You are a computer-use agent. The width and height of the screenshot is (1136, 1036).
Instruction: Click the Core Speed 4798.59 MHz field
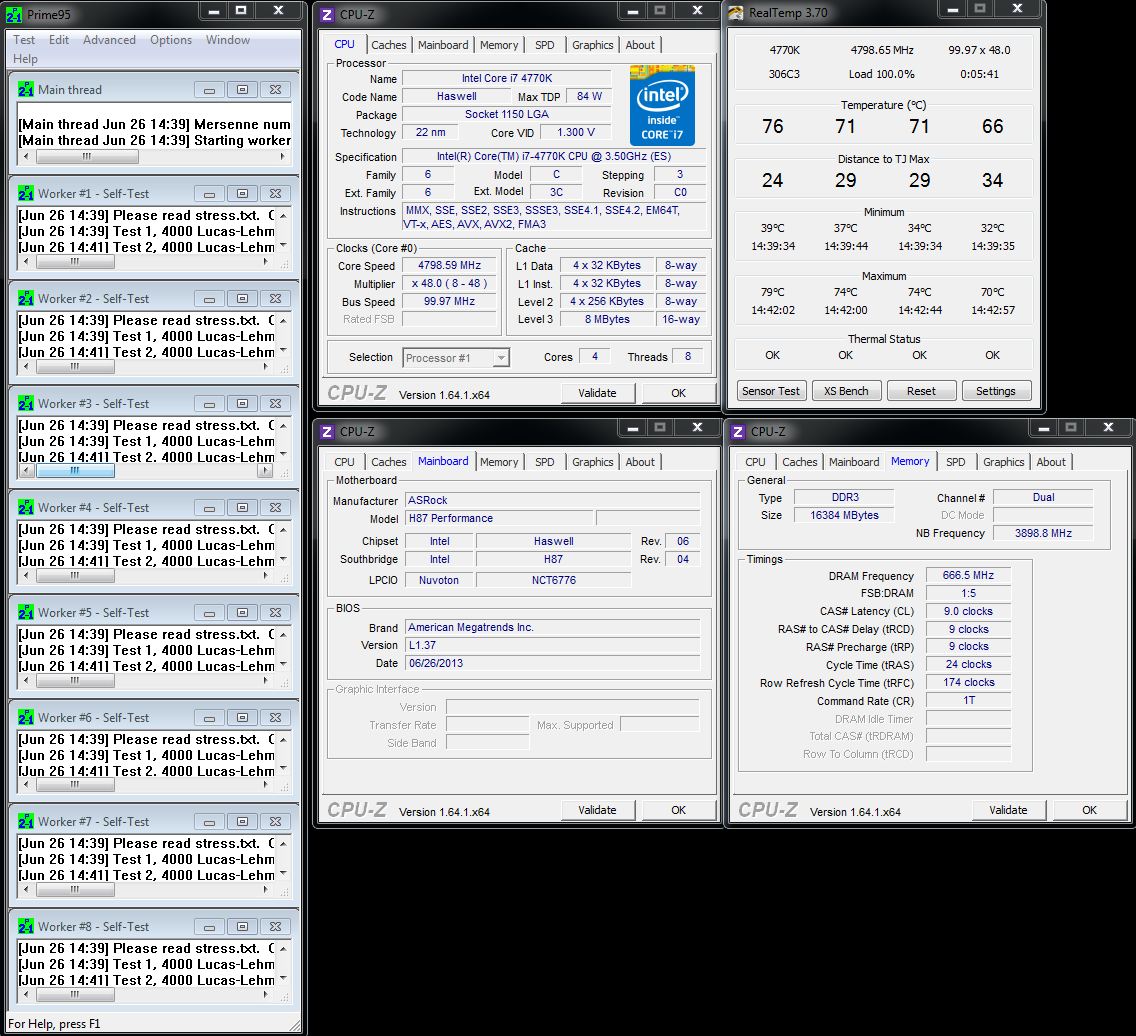click(x=449, y=265)
